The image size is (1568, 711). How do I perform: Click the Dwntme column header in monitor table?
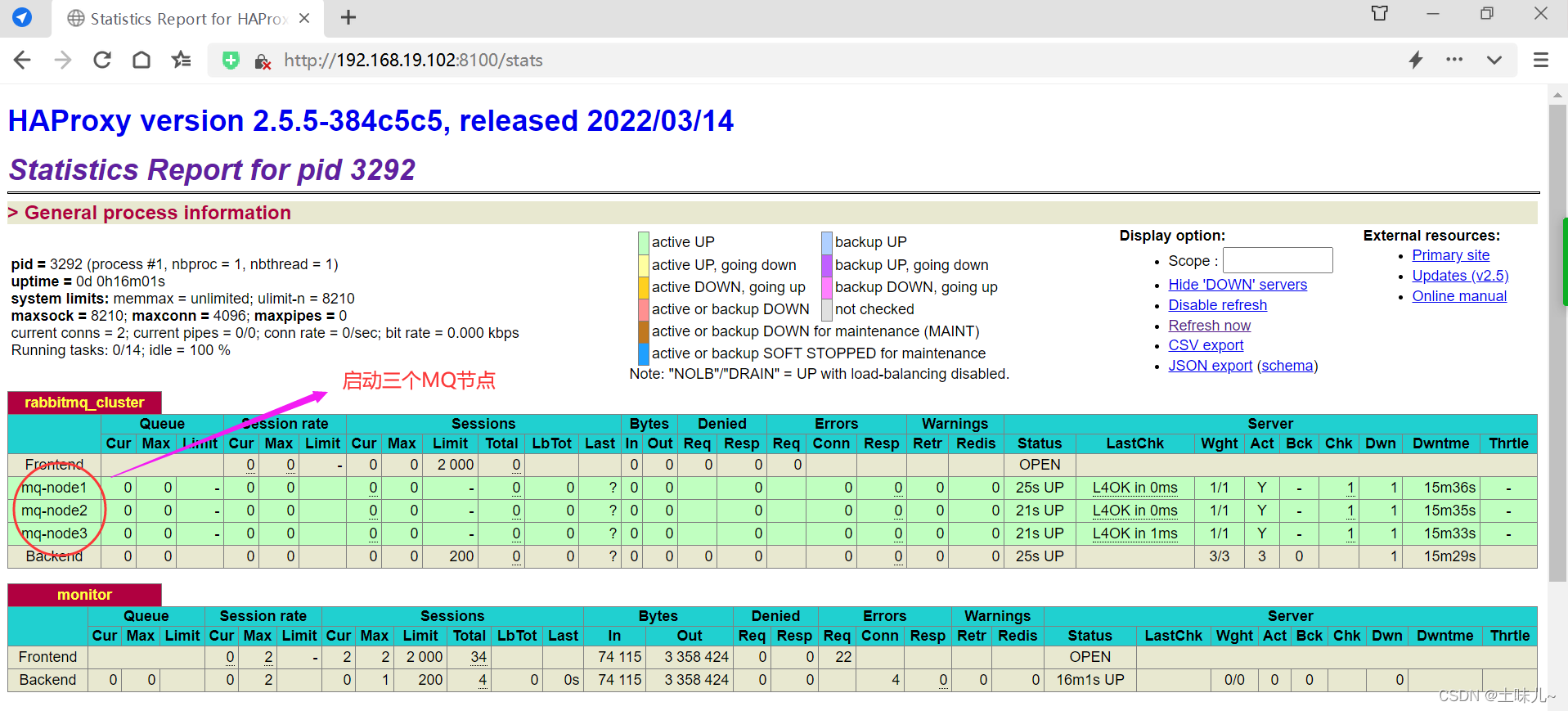tap(1444, 636)
